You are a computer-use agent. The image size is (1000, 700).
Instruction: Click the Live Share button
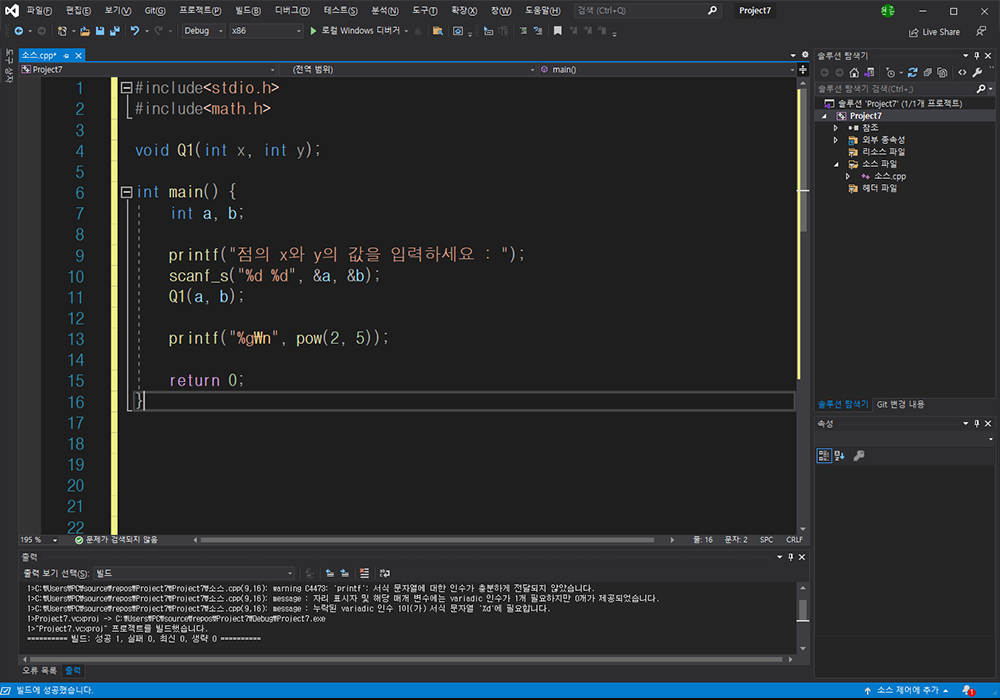click(934, 32)
